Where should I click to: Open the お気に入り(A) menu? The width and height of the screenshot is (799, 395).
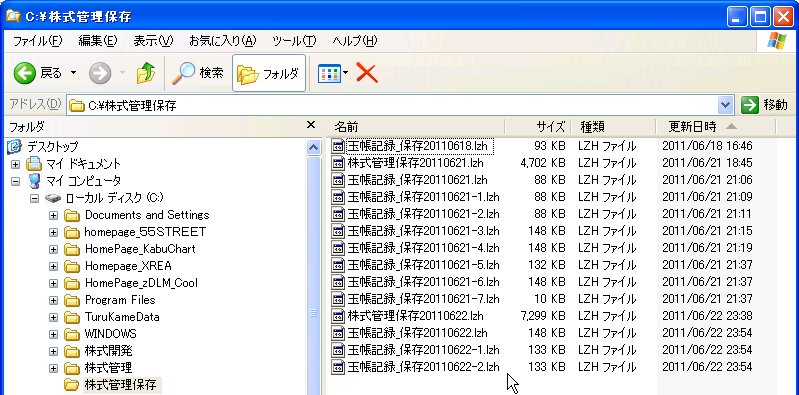(x=223, y=41)
